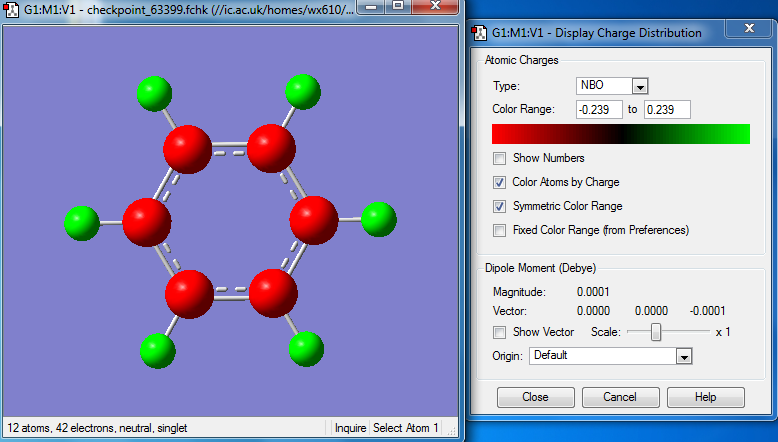Click the GaussView icon in molecule window title
The height and width of the screenshot is (442, 778).
tap(11, 9)
